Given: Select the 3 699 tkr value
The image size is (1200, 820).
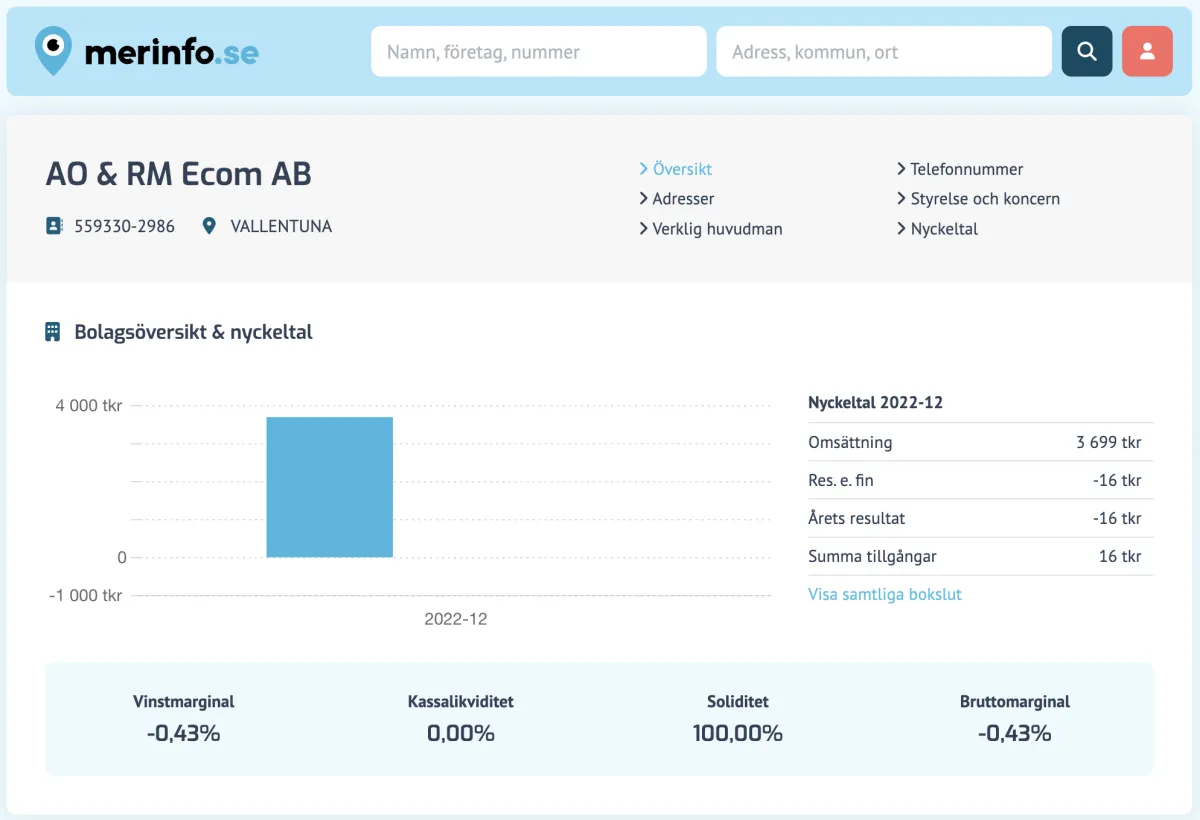Looking at the screenshot, I should click(x=1109, y=442).
